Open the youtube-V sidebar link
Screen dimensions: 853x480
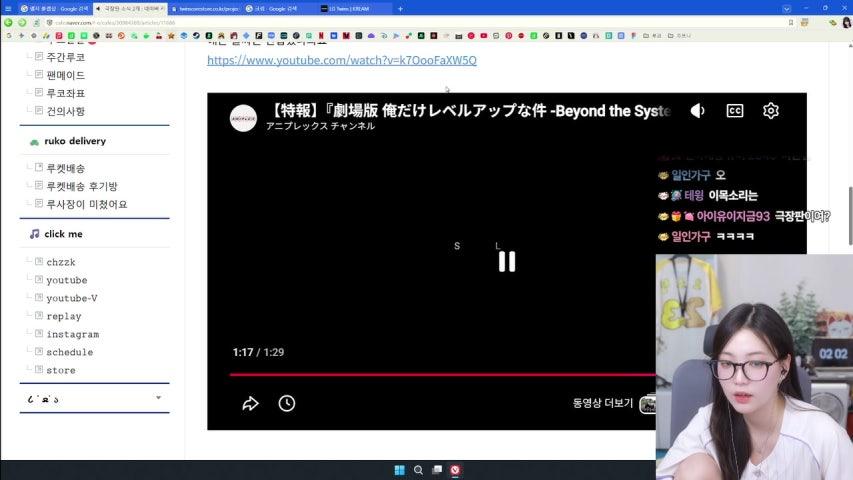[72, 298]
